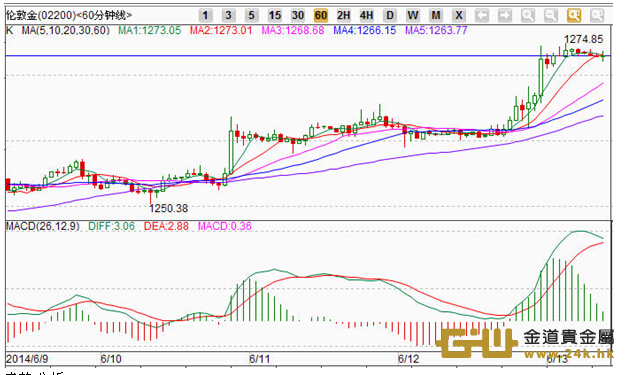This screenshot has width=633, height=375.
Task: Click the highlighted gold magnifier icon
Action: (574, 15)
